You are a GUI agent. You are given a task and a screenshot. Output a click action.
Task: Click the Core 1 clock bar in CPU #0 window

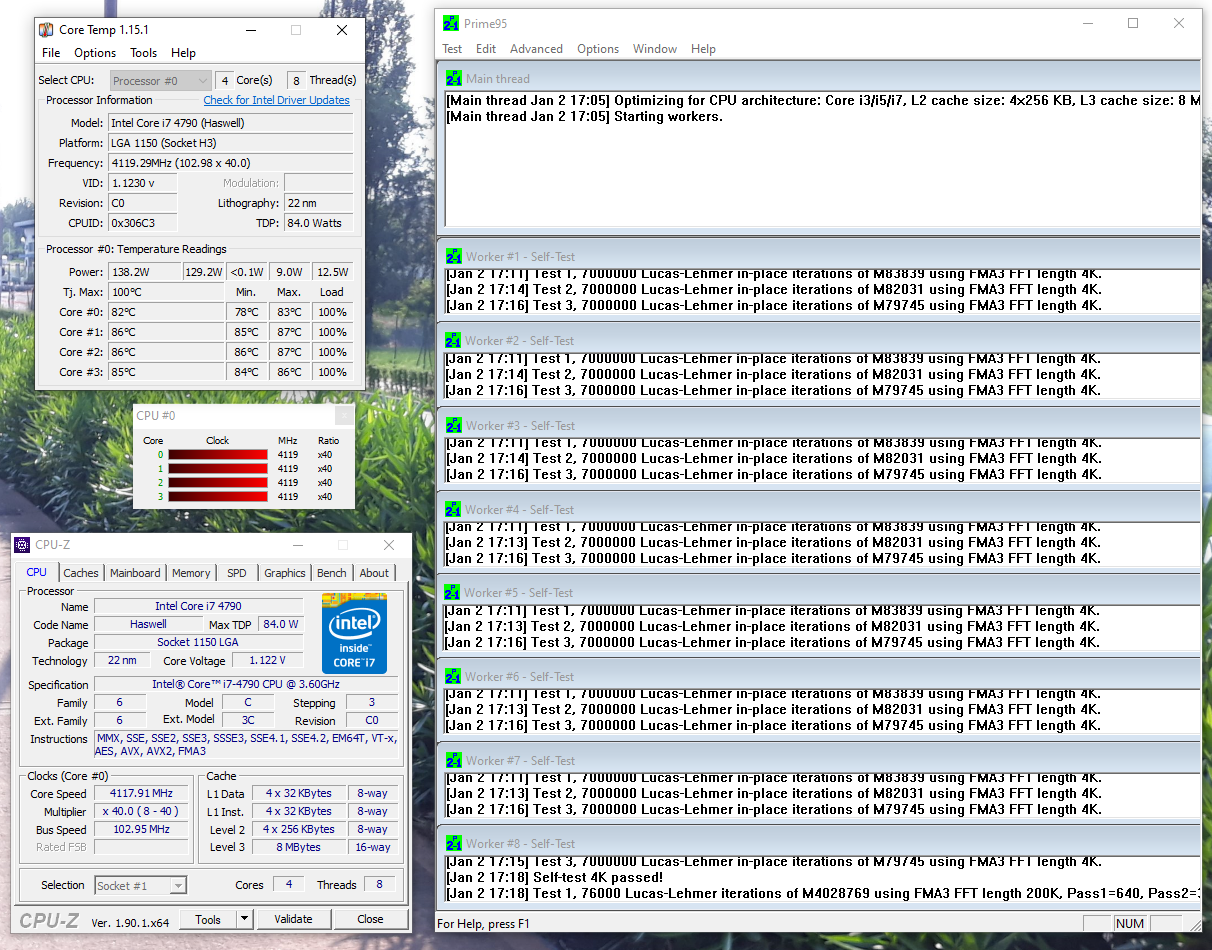218,468
